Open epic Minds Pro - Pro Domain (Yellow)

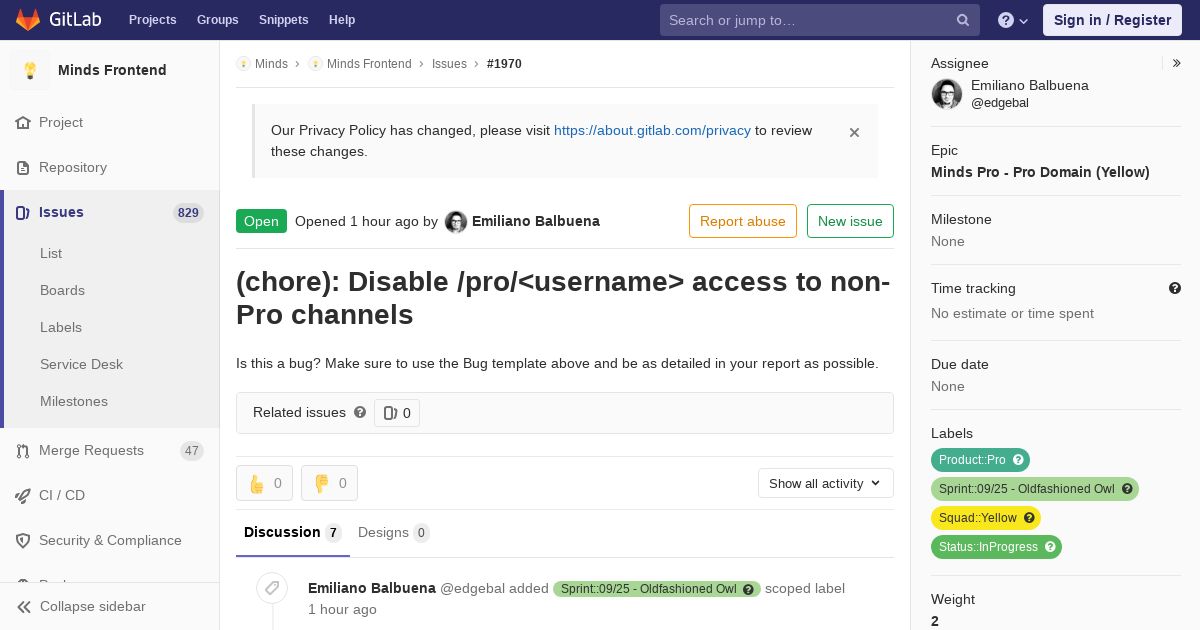click(x=1040, y=172)
